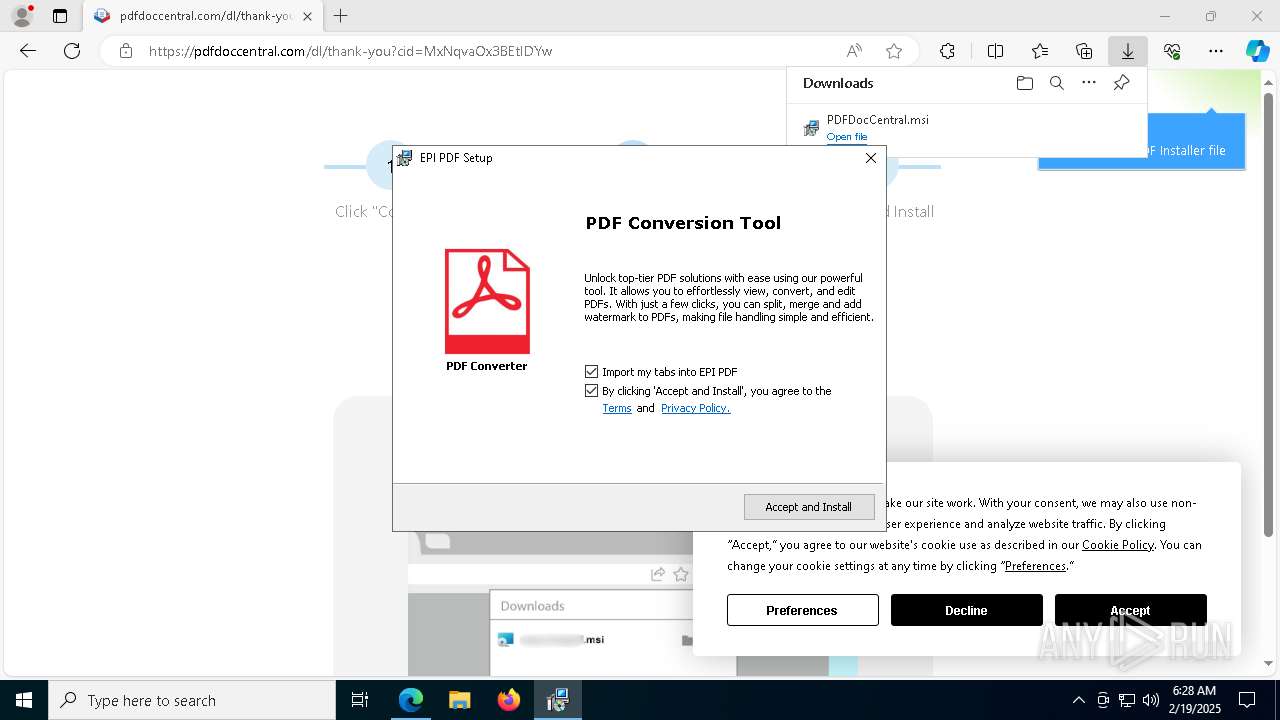Click the address bar URL

(350, 51)
